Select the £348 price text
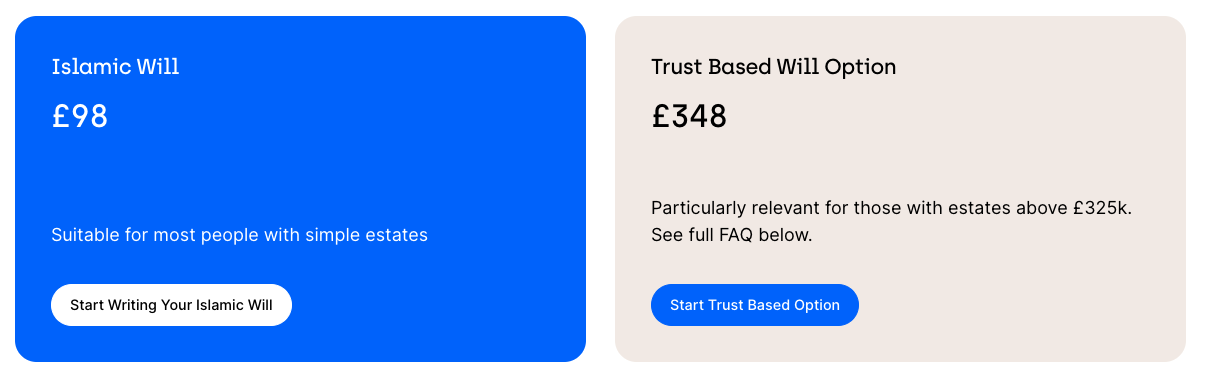1206x384 pixels. coord(689,117)
